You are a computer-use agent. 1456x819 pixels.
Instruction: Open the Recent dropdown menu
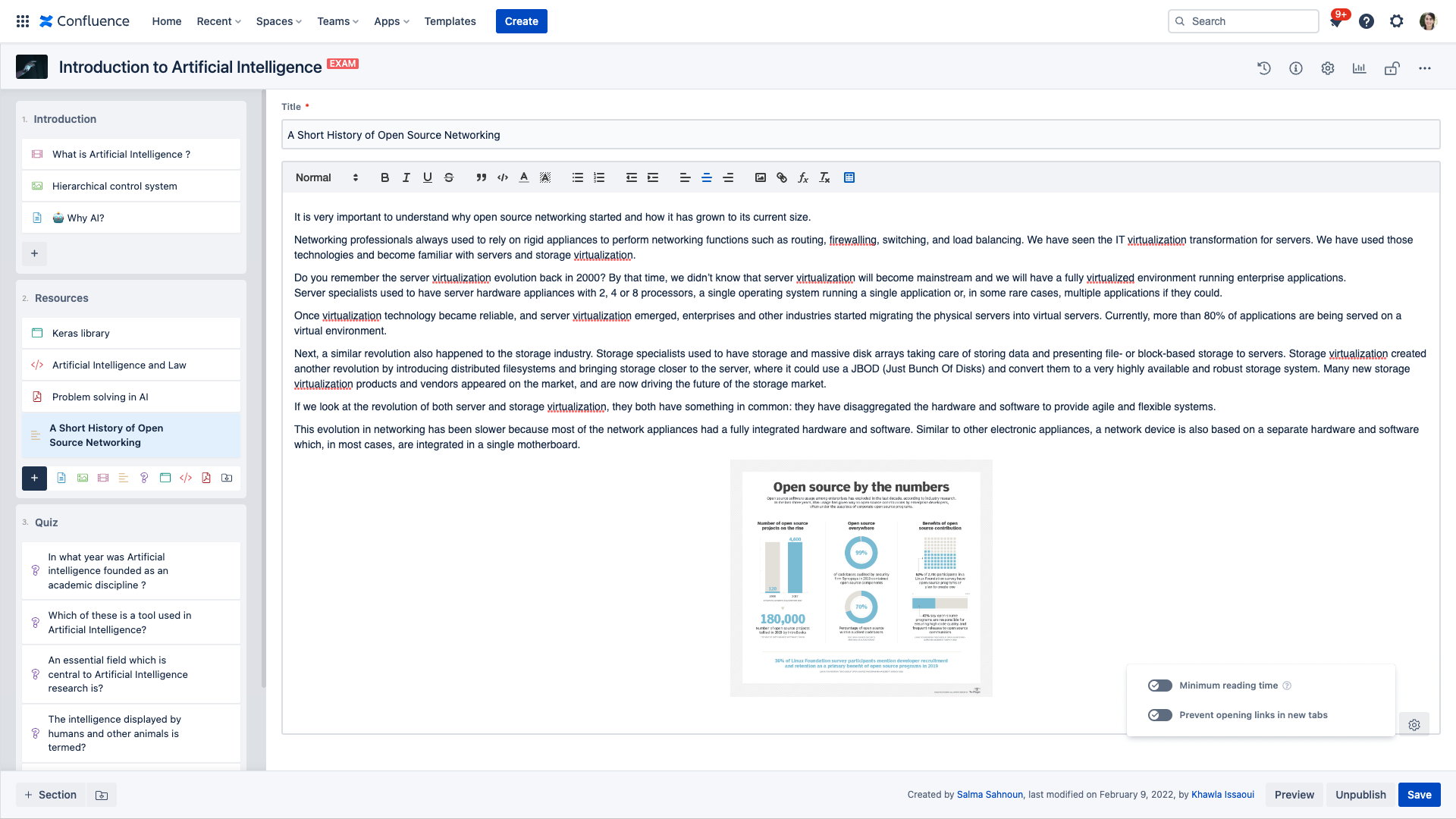point(218,21)
